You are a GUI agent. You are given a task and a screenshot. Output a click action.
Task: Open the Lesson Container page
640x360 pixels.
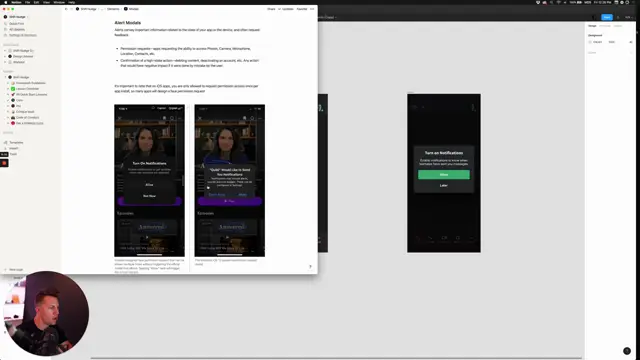tap(27, 89)
